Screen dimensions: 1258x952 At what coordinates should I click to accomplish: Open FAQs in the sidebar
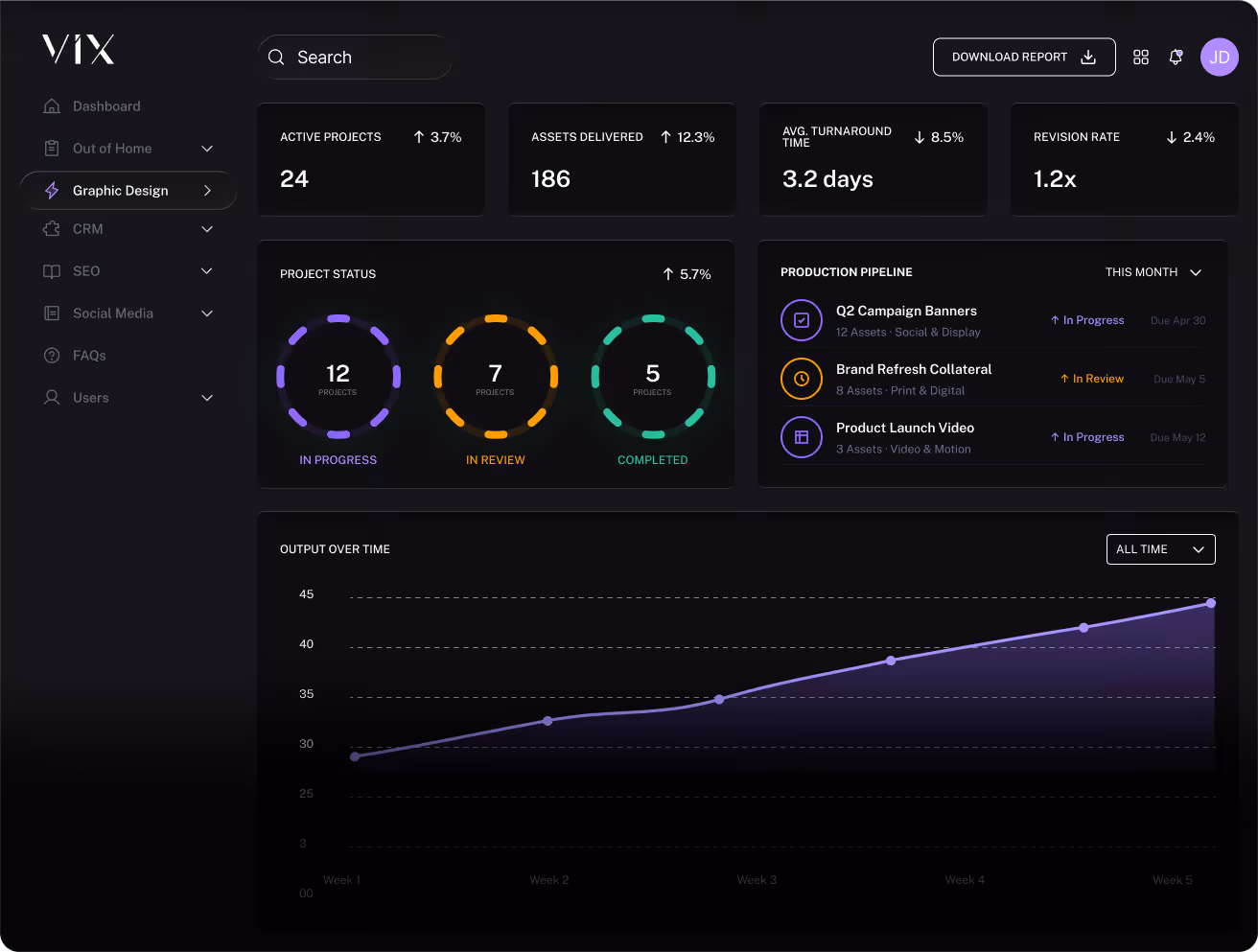click(x=89, y=356)
